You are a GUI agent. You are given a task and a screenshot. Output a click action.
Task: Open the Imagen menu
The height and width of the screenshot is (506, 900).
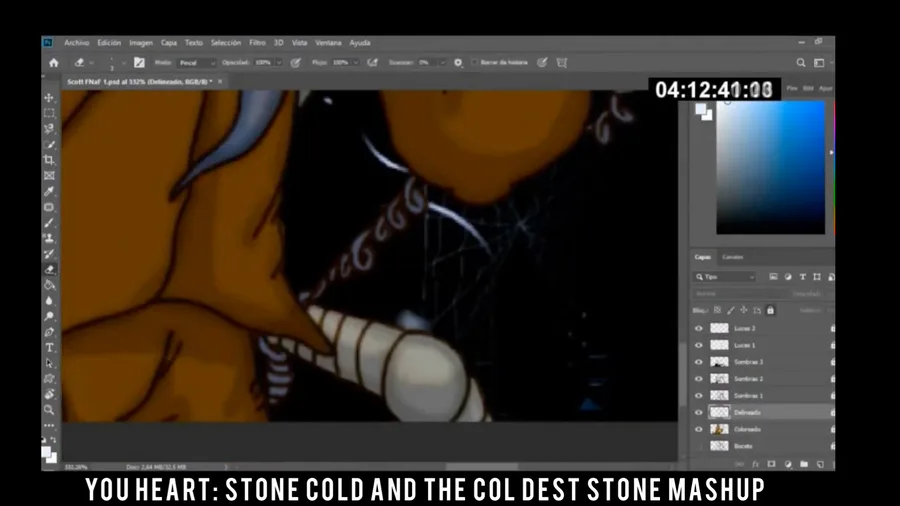pos(141,42)
